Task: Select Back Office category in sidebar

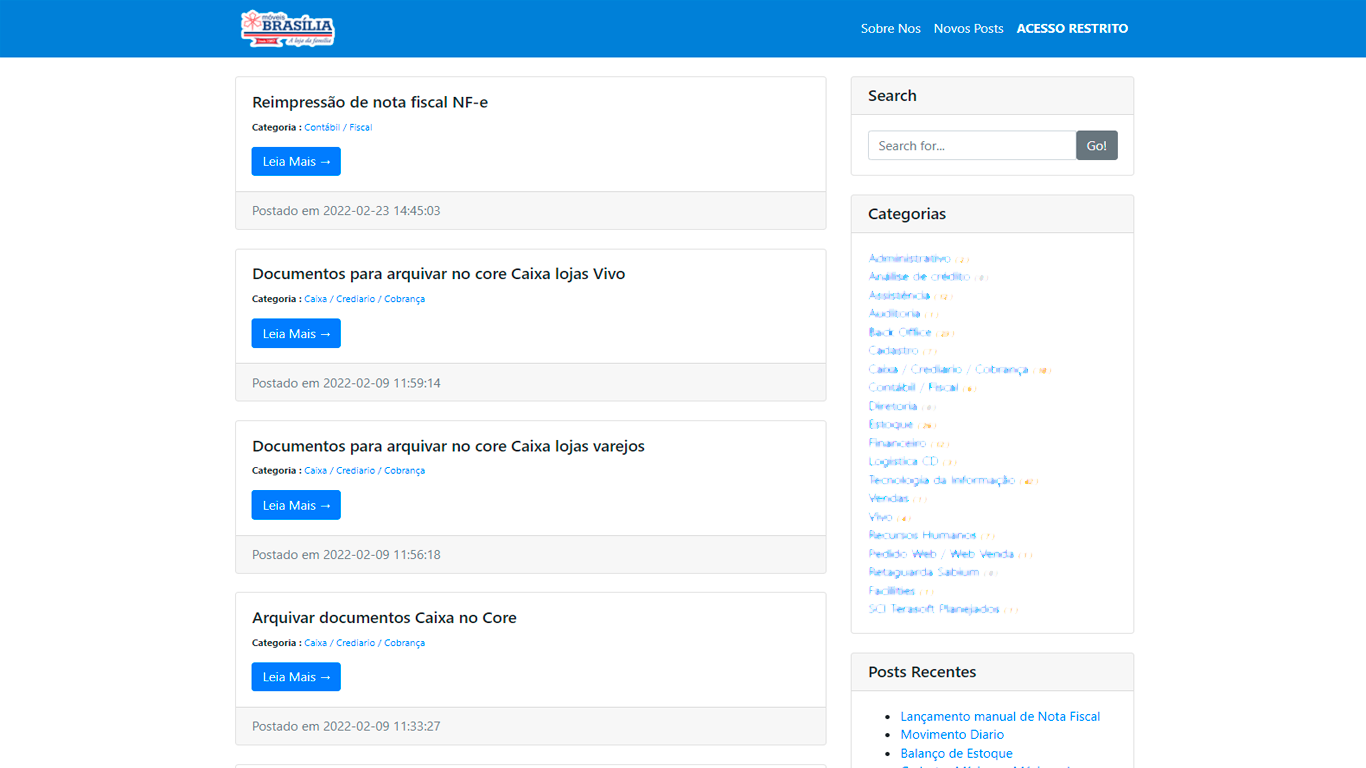Action: click(899, 333)
